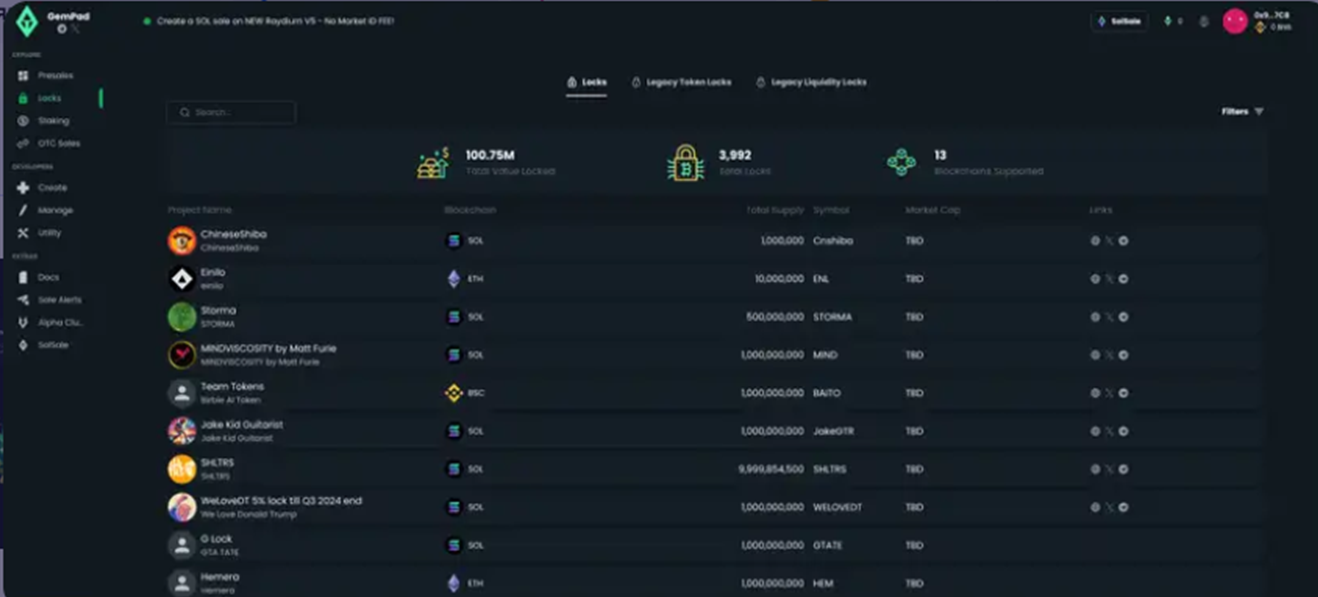Click the STORMA symbol cell
Viewport: 1318px width, 597px height.
[833, 317]
